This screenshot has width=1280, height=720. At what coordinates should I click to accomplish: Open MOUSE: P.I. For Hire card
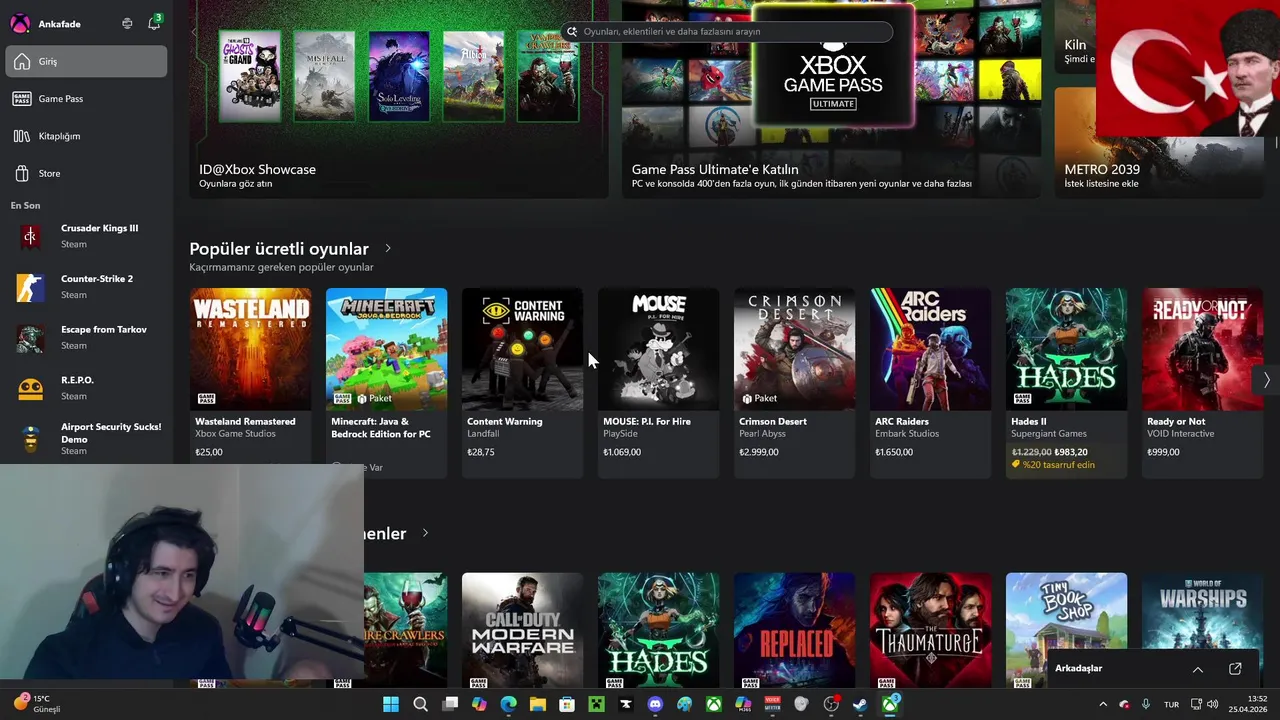point(658,383)
